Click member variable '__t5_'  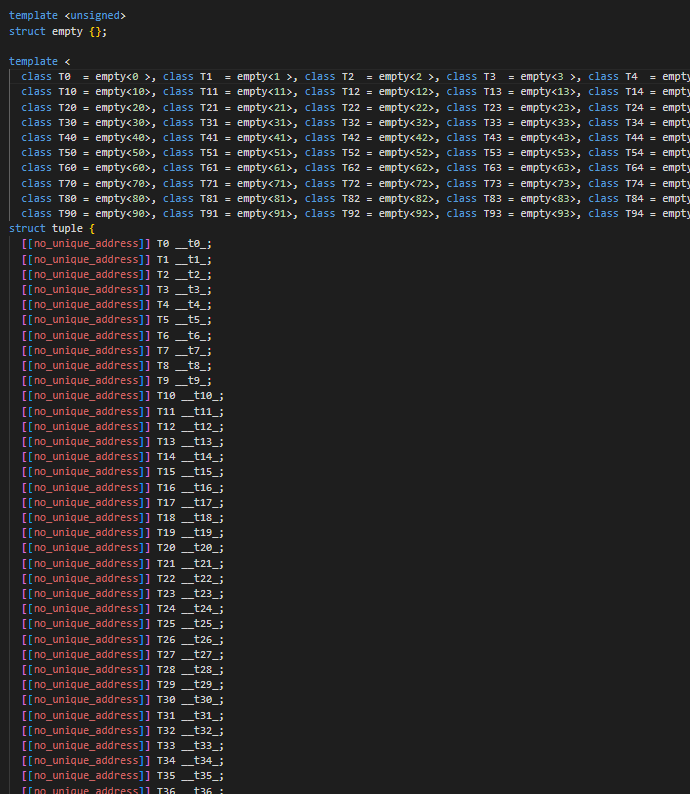(x=190, y=320)
